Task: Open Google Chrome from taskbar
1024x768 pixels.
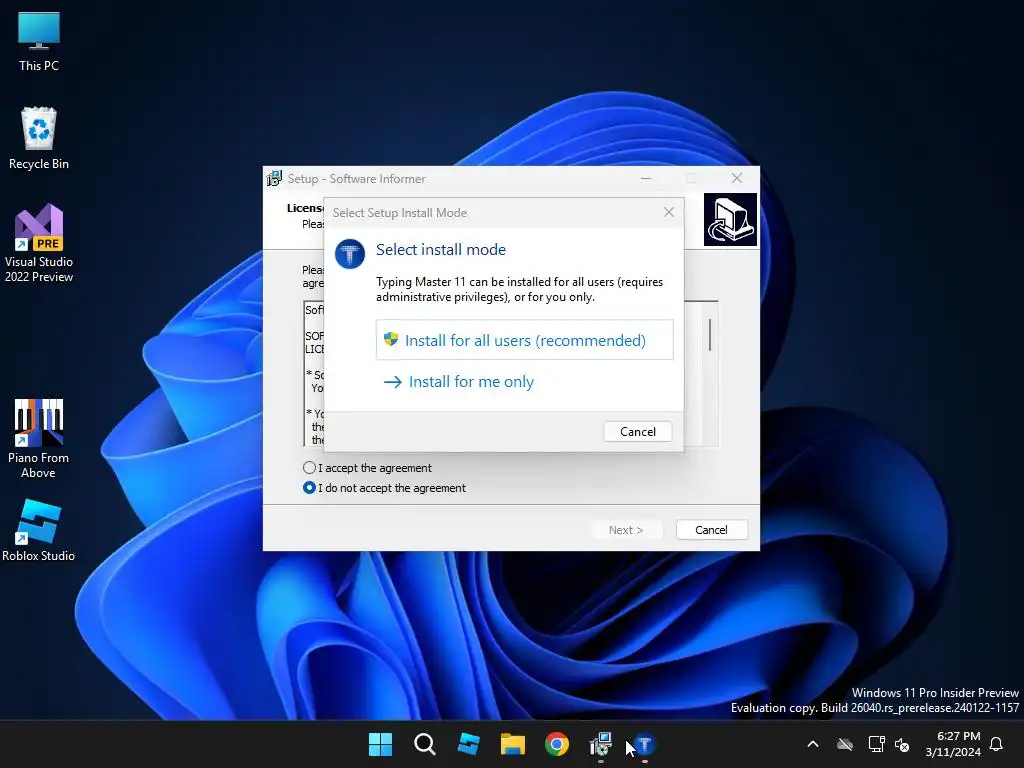Action: coord(557,744)
